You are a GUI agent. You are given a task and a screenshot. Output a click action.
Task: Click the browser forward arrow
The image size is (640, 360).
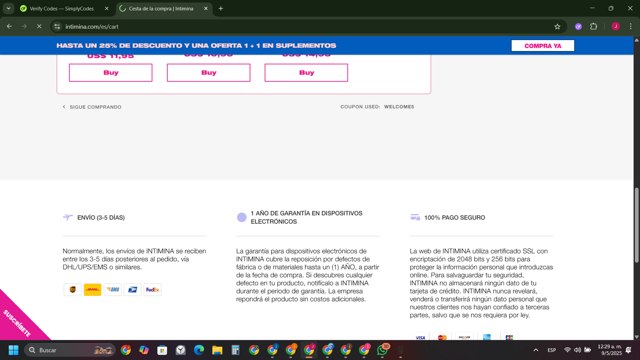(x=24, y=27)
